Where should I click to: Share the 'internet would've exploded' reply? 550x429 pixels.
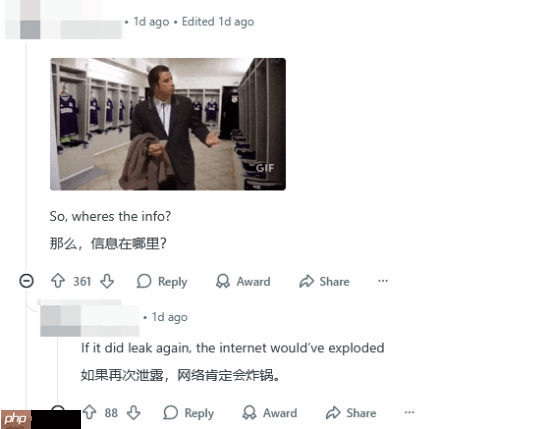tap(351, 413)
